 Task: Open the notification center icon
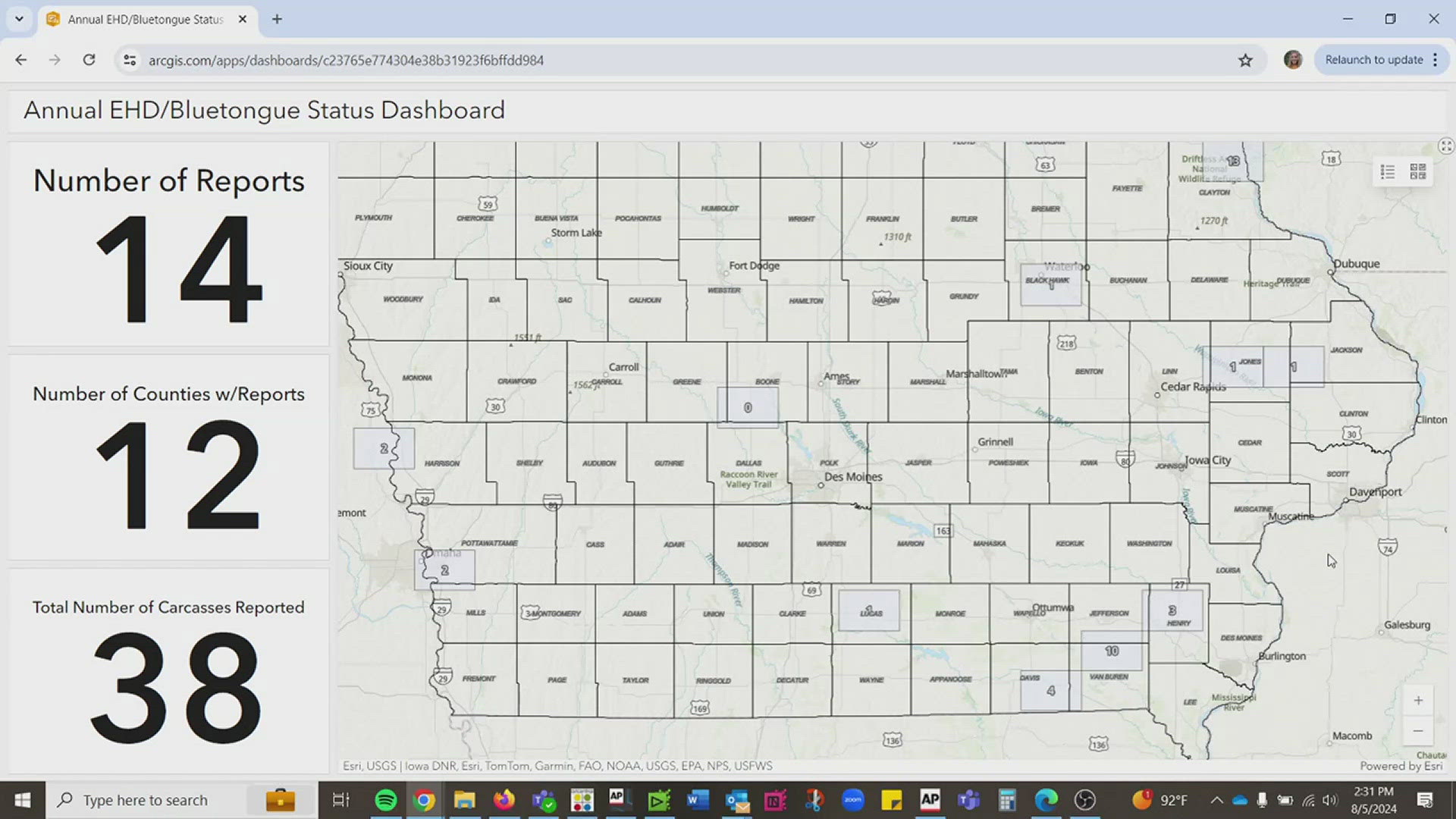point(1425,800)
